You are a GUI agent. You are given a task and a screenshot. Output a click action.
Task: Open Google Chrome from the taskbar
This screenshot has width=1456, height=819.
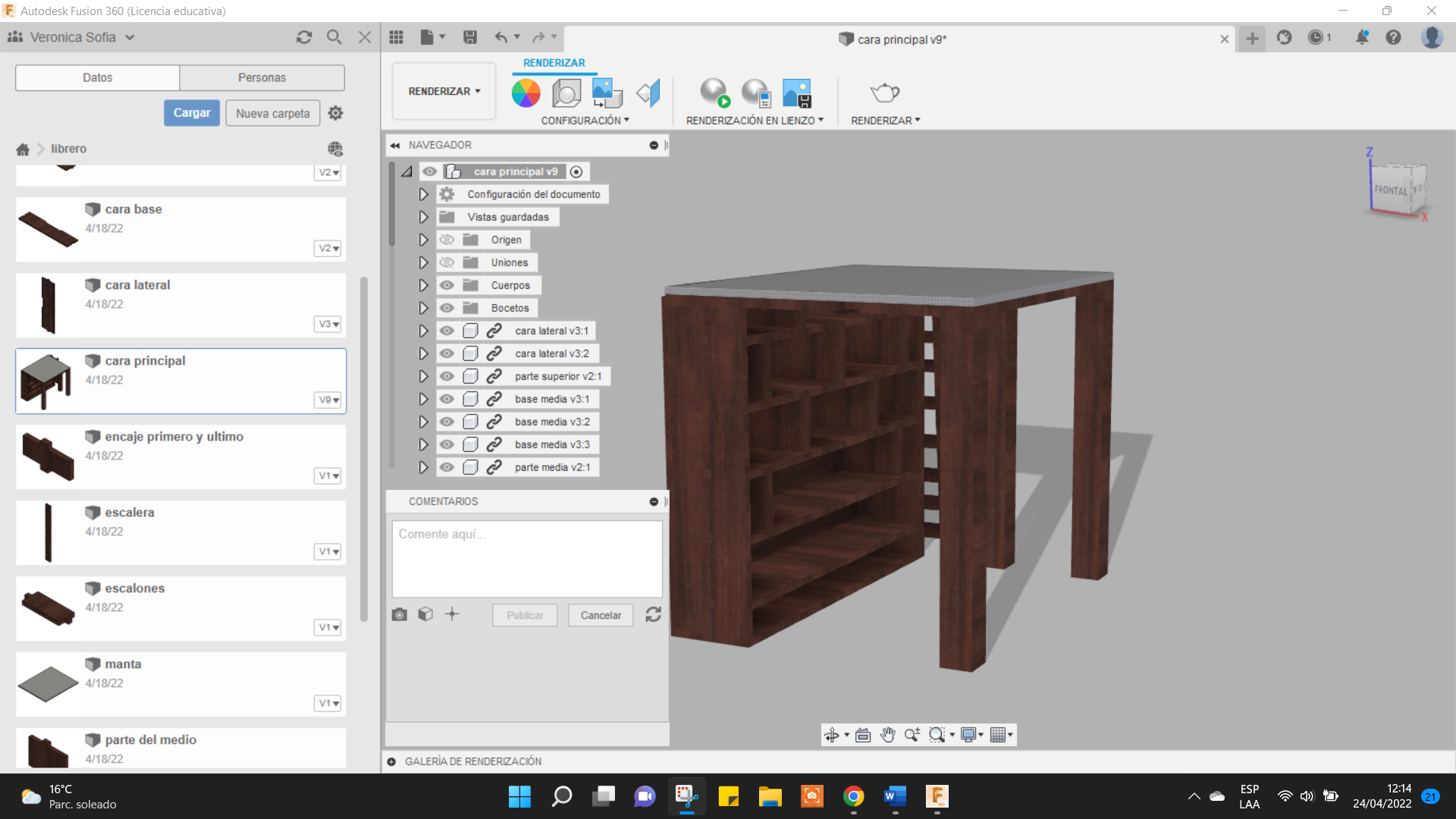click(x=853, y=796)
